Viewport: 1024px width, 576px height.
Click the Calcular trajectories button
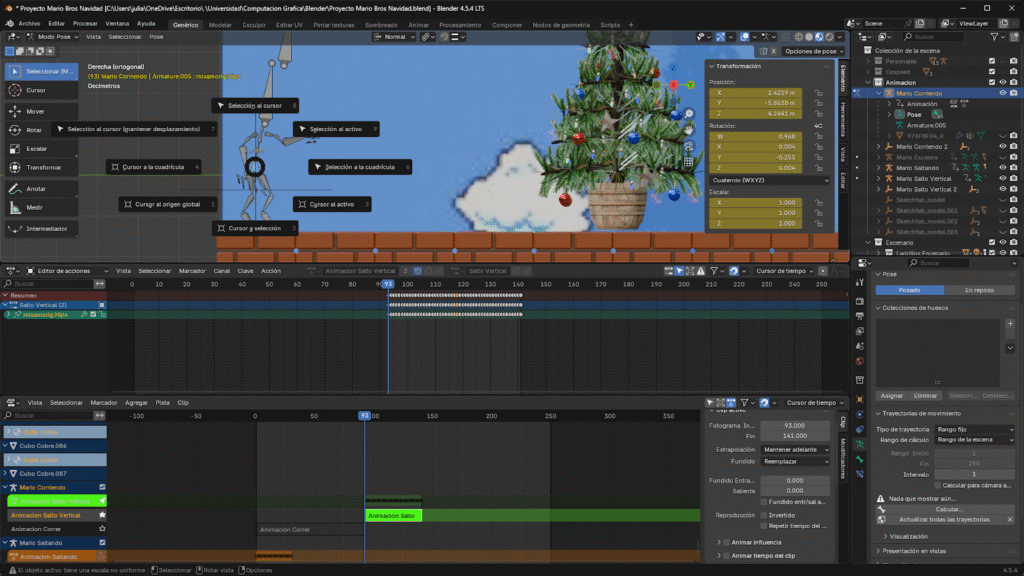(x=949, y=509)
